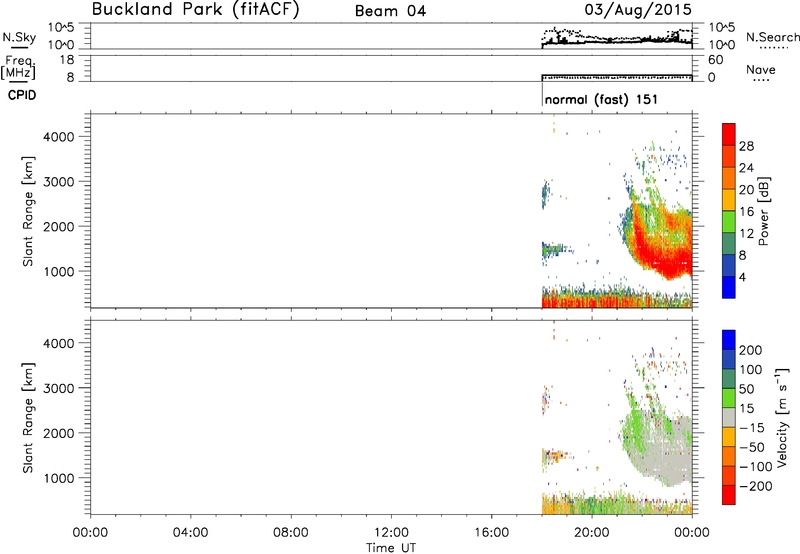Click the "60" tick on Nave axis

(715, 60)
